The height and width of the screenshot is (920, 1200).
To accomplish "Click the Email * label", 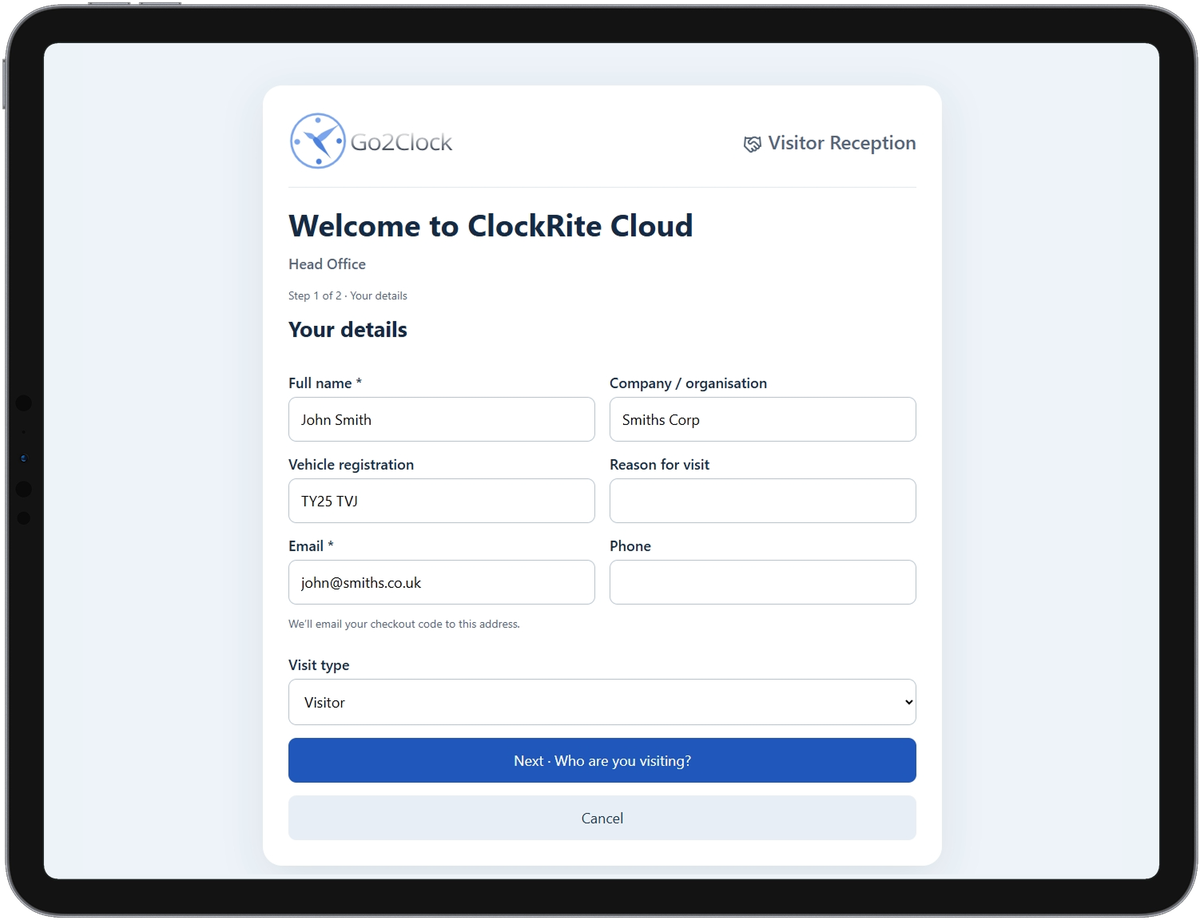I will click(x=311, y=546).
